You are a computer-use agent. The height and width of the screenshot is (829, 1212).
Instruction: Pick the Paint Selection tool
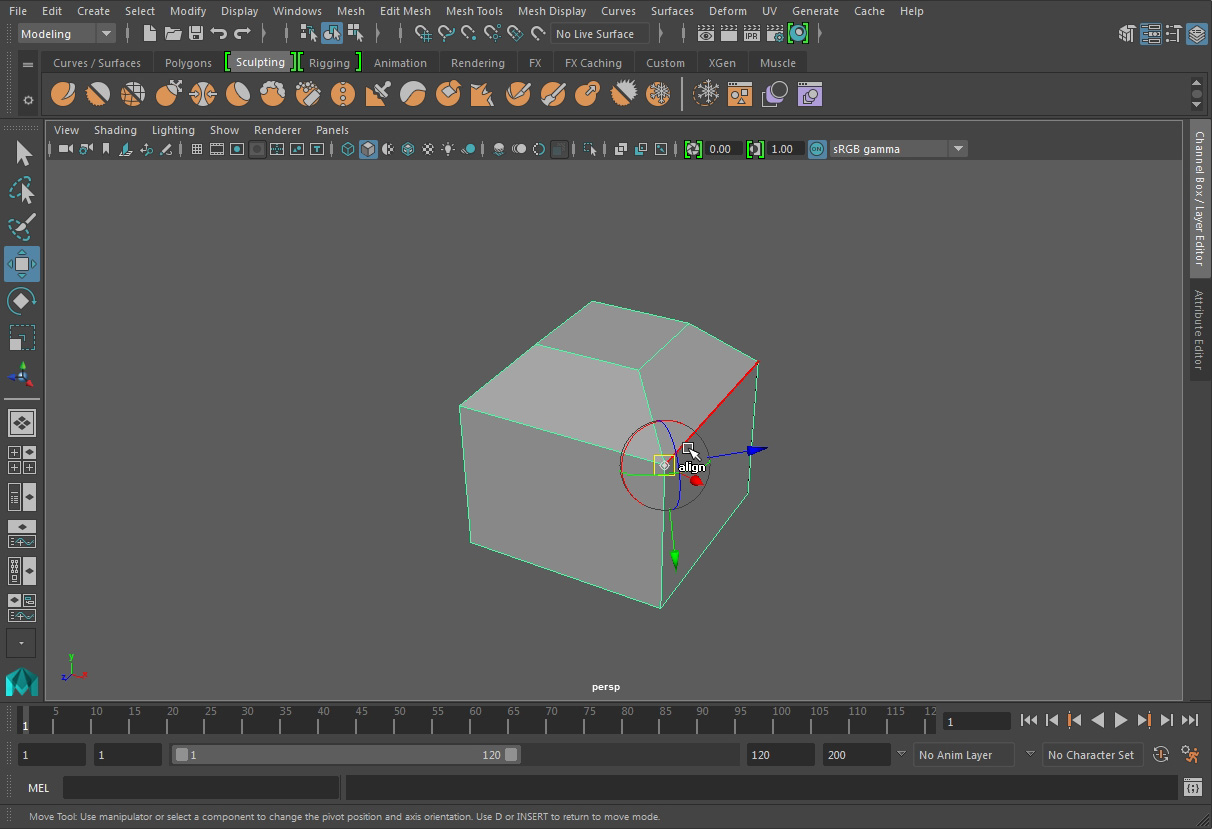click(21, 227)
